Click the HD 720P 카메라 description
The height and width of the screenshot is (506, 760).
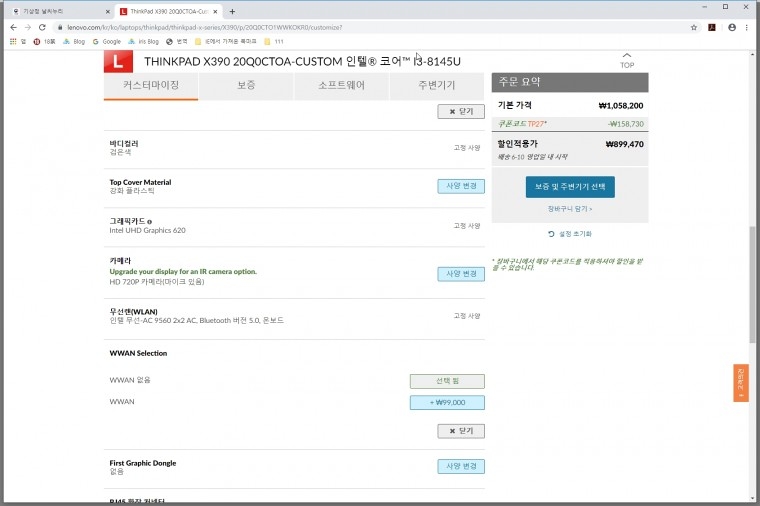pos(157,282)
